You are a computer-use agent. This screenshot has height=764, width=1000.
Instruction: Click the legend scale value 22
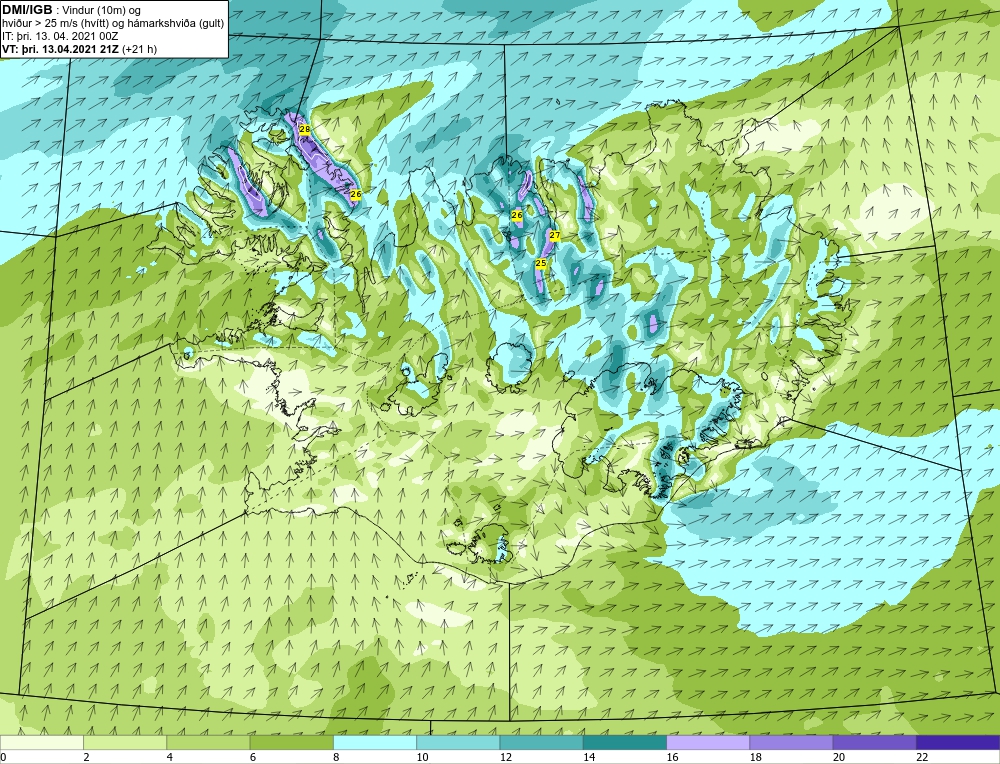click(922, 758)
